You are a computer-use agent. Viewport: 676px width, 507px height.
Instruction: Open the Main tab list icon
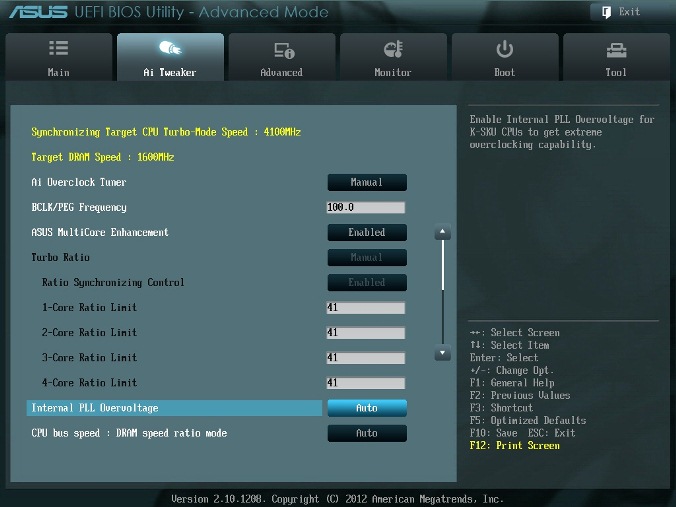59,48
